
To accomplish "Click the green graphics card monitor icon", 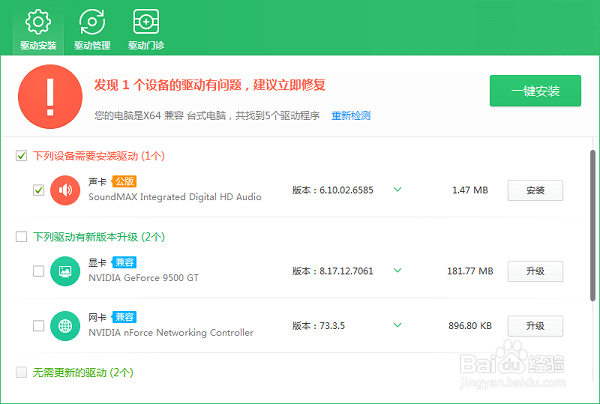I will 65,271.
